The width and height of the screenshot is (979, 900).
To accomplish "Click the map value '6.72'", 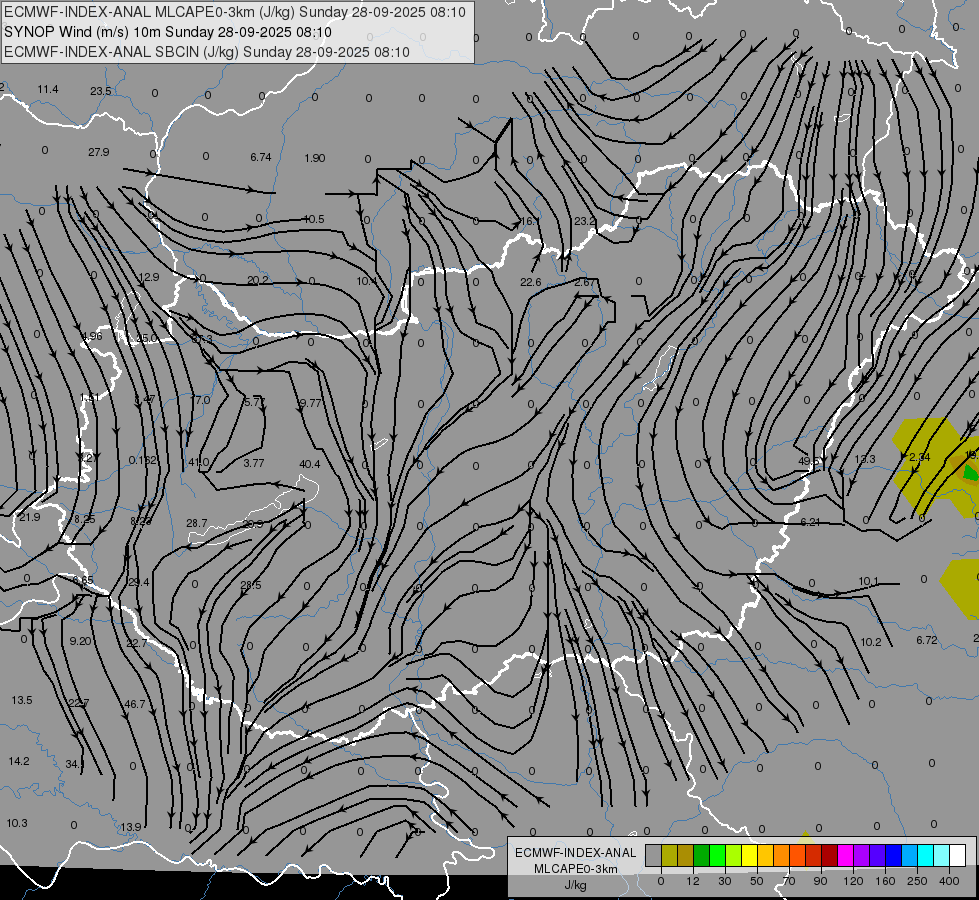I will 927,640.
